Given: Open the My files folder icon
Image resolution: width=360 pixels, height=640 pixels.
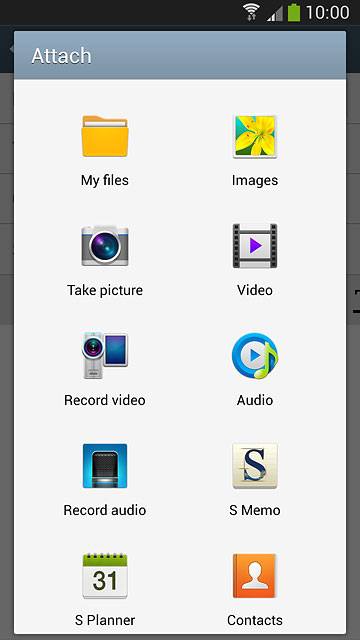Looking at the screenshot, I should point(105,136).
